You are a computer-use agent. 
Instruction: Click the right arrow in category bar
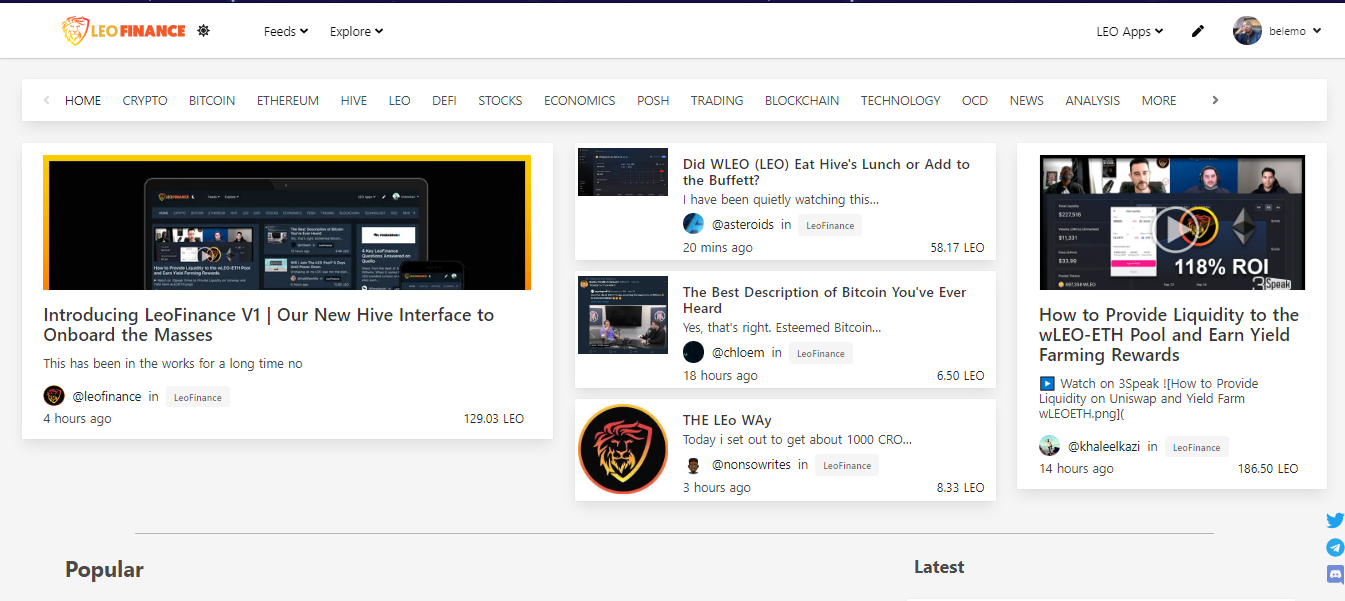1215,100
